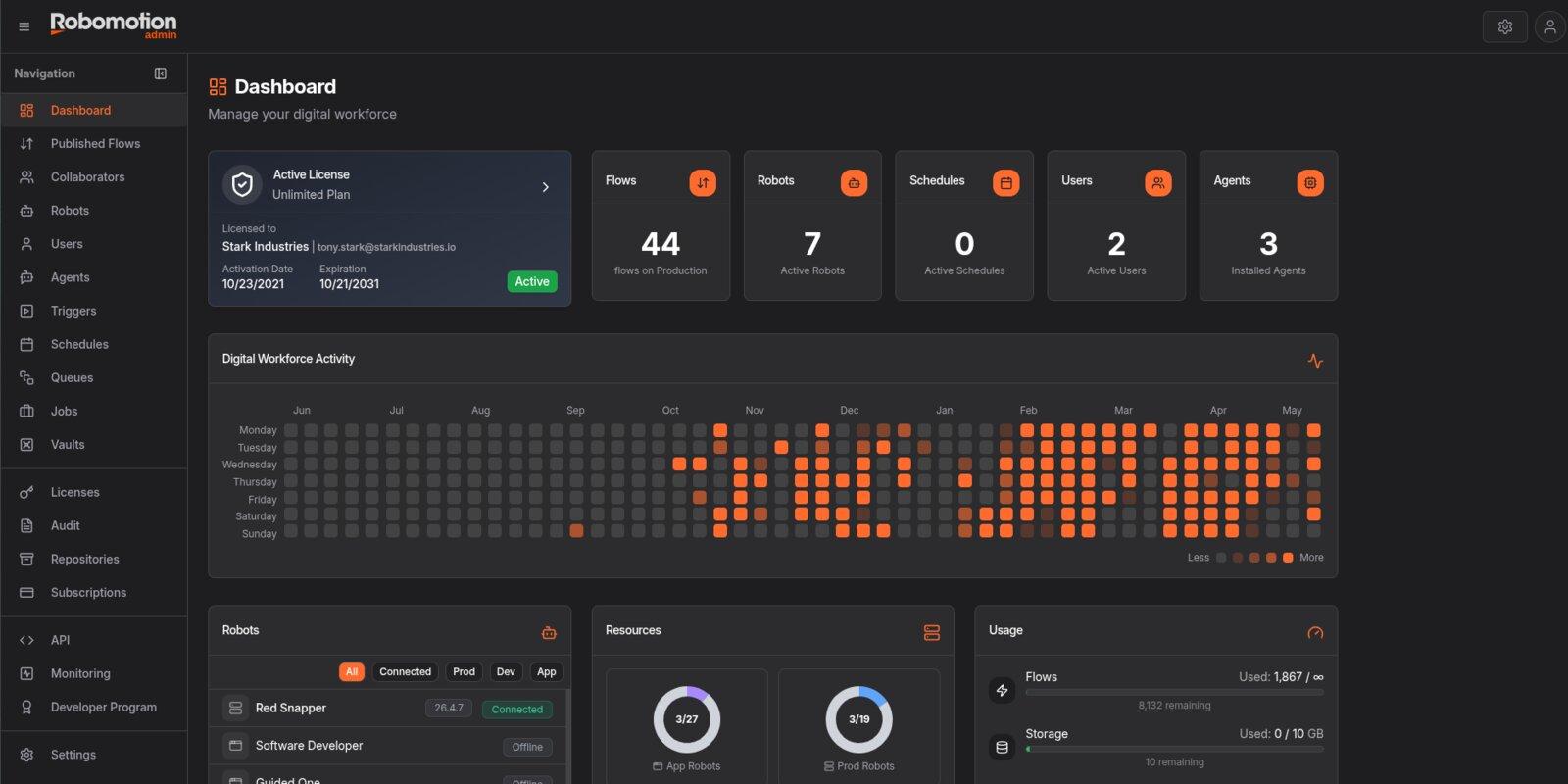Go to Dashboard in navigation
Image resolution: width=1568 pixels, height=784 pixels.
(94, 111)
